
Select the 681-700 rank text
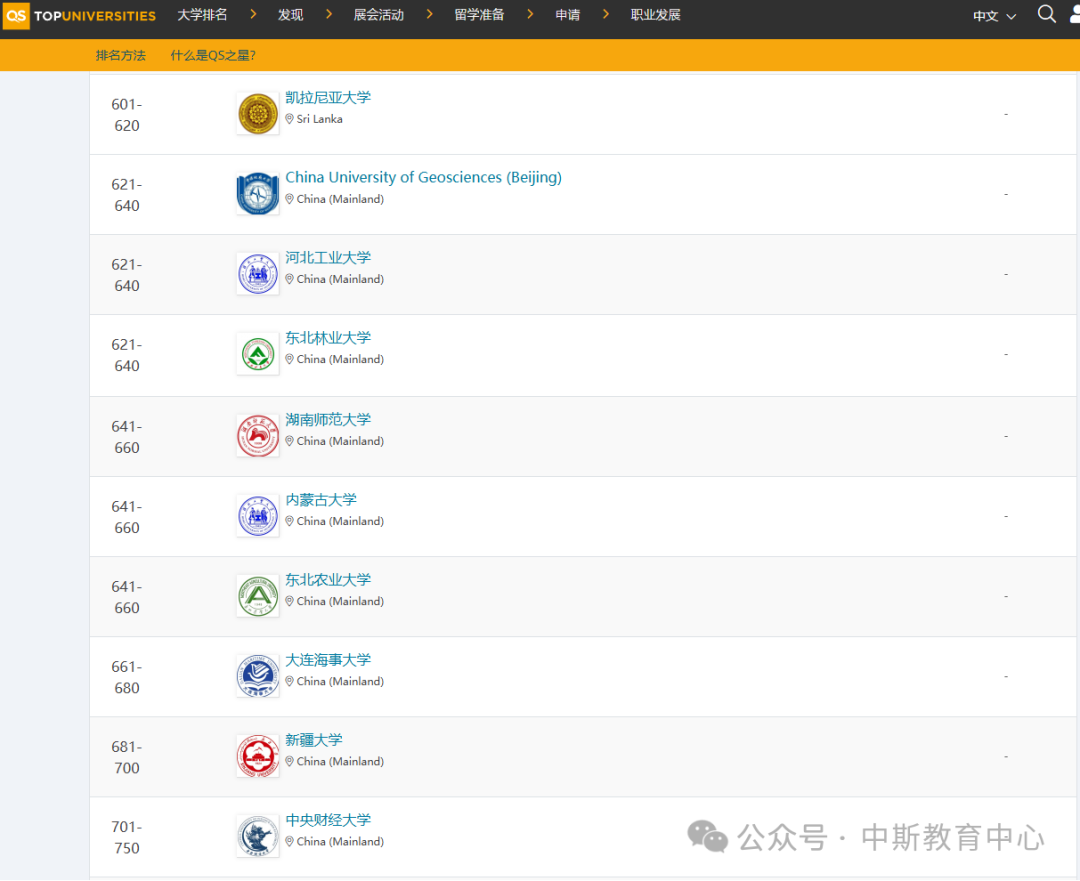pos(127,757)
